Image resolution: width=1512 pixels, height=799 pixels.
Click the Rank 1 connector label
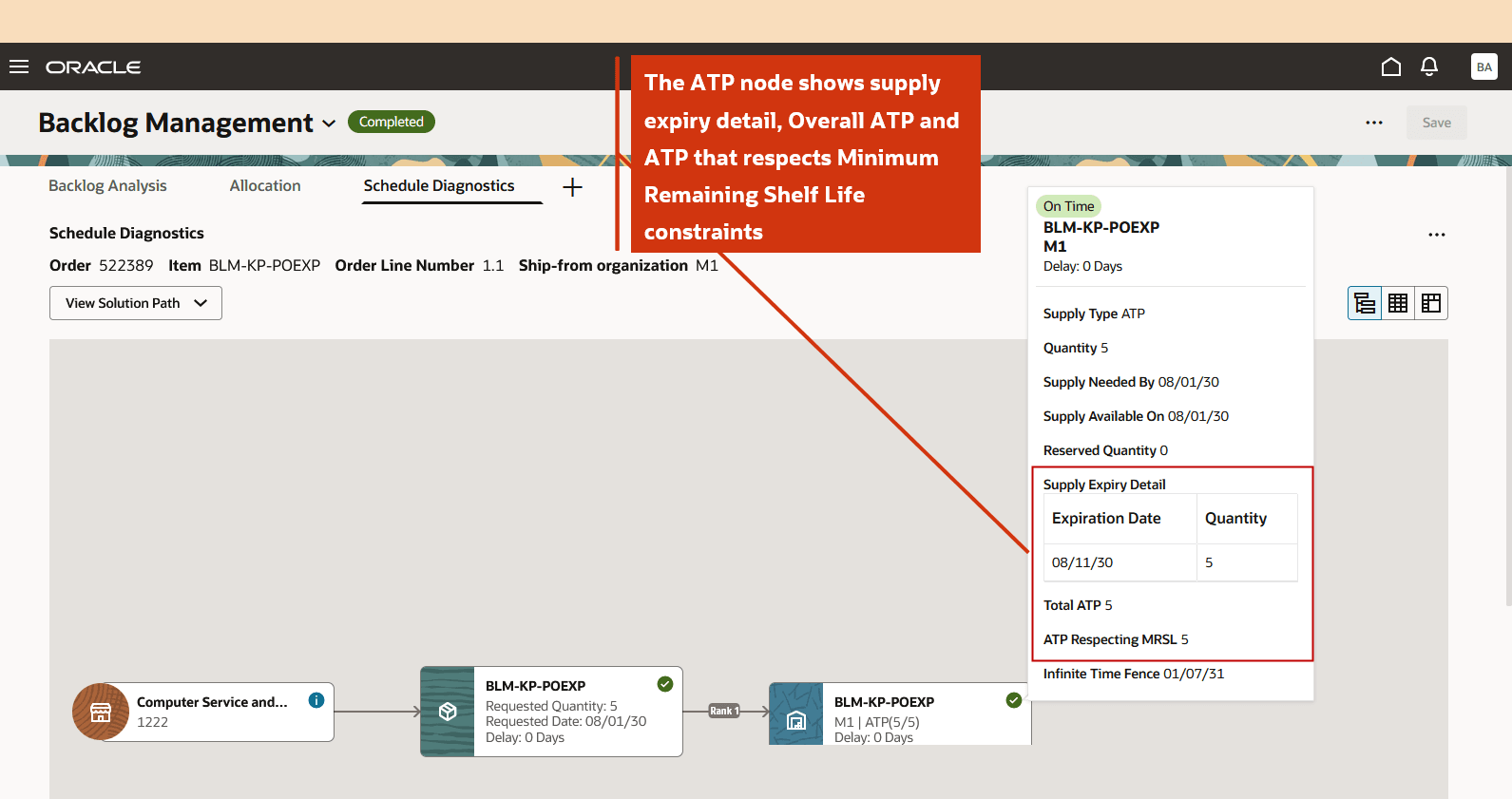point(724,711)
